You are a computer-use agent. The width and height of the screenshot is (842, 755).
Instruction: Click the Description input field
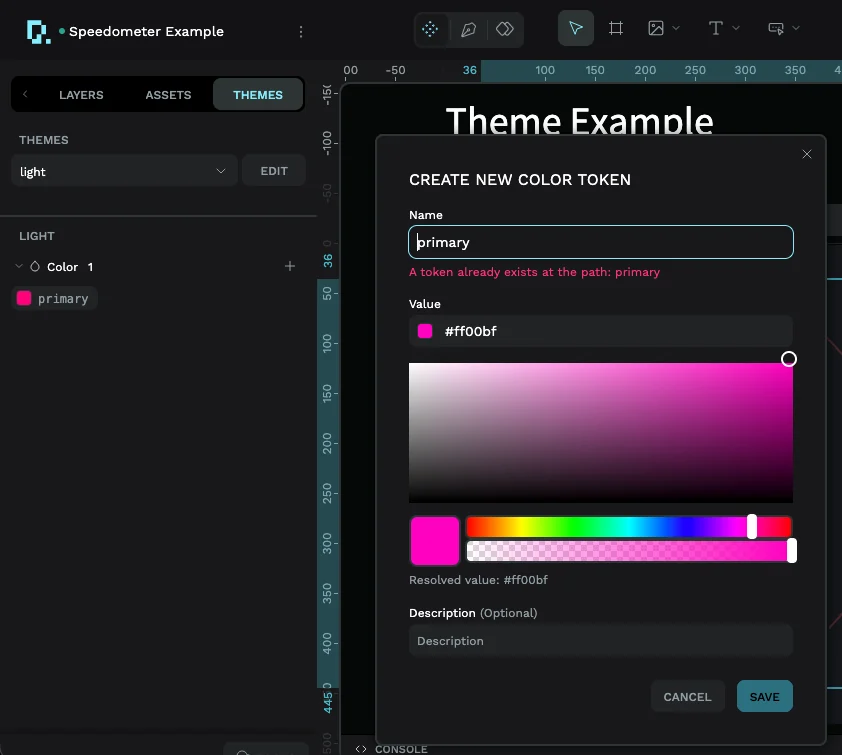601,641
